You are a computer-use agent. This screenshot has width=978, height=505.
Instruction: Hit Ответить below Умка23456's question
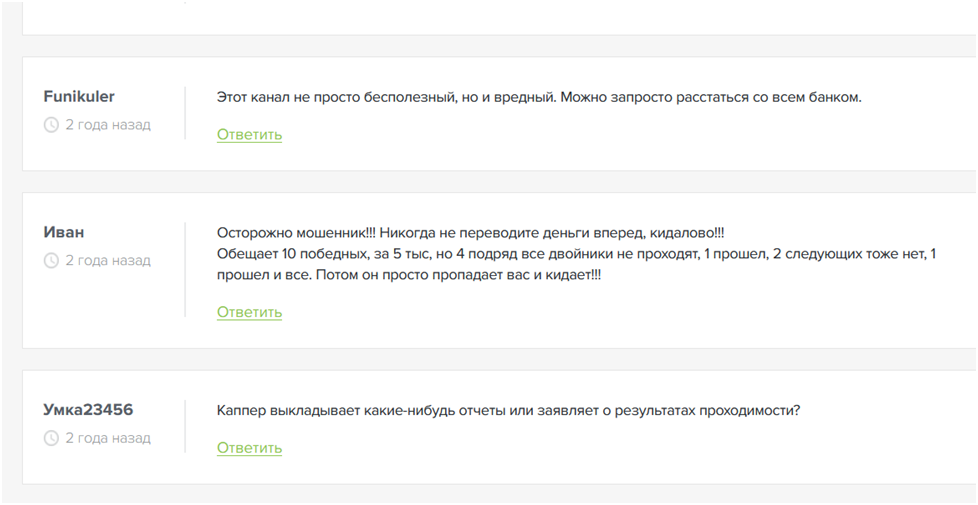click(x=249, y=448)
